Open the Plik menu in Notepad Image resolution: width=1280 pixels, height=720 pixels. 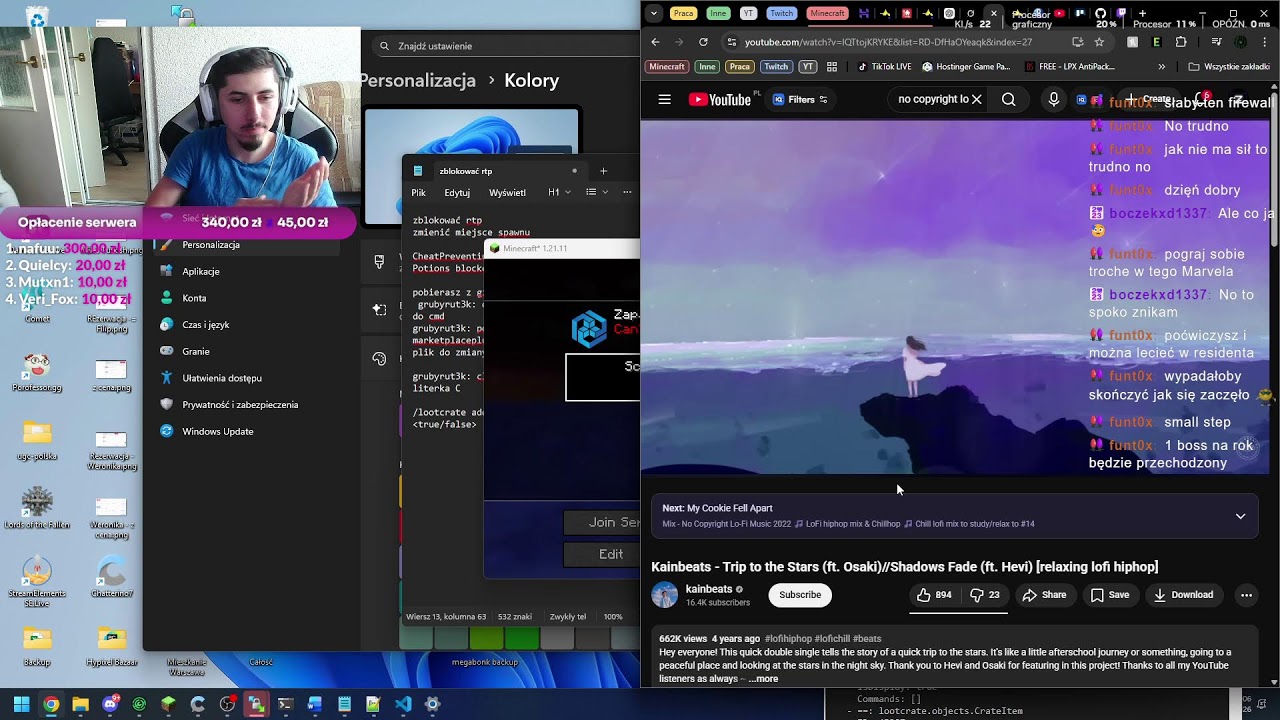point(418,192)
